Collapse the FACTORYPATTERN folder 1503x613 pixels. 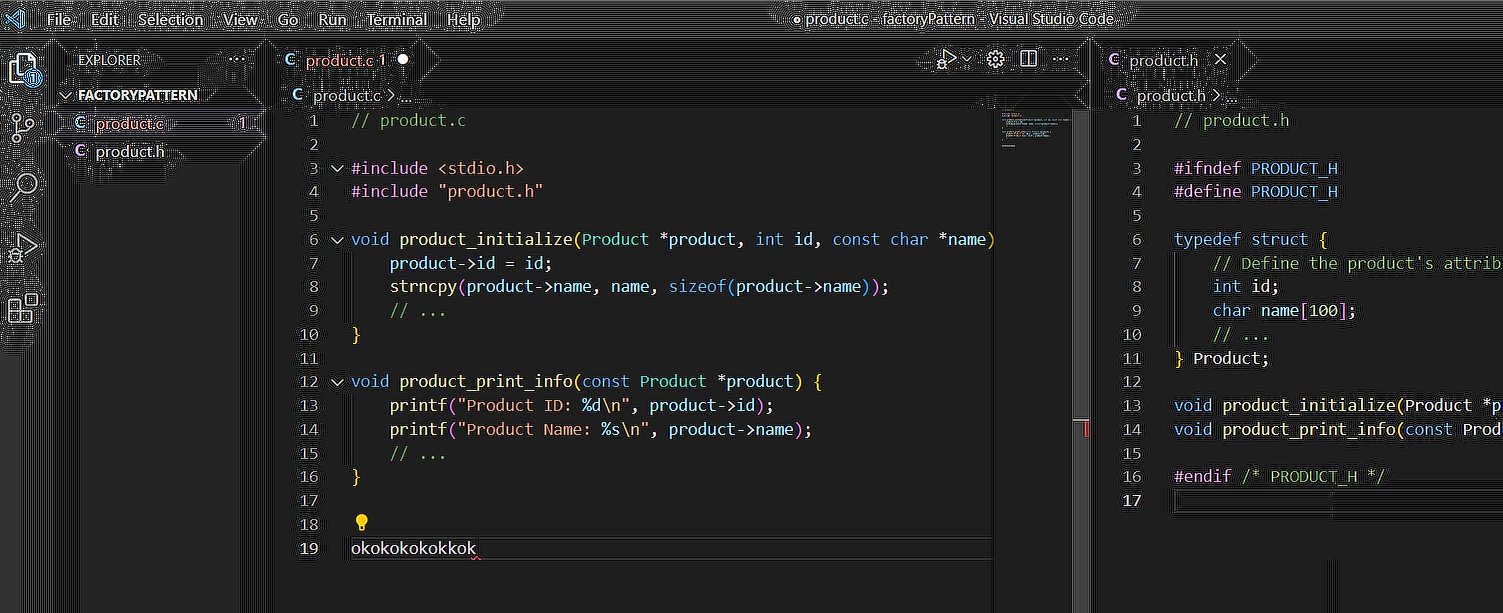tap(66, 95)
